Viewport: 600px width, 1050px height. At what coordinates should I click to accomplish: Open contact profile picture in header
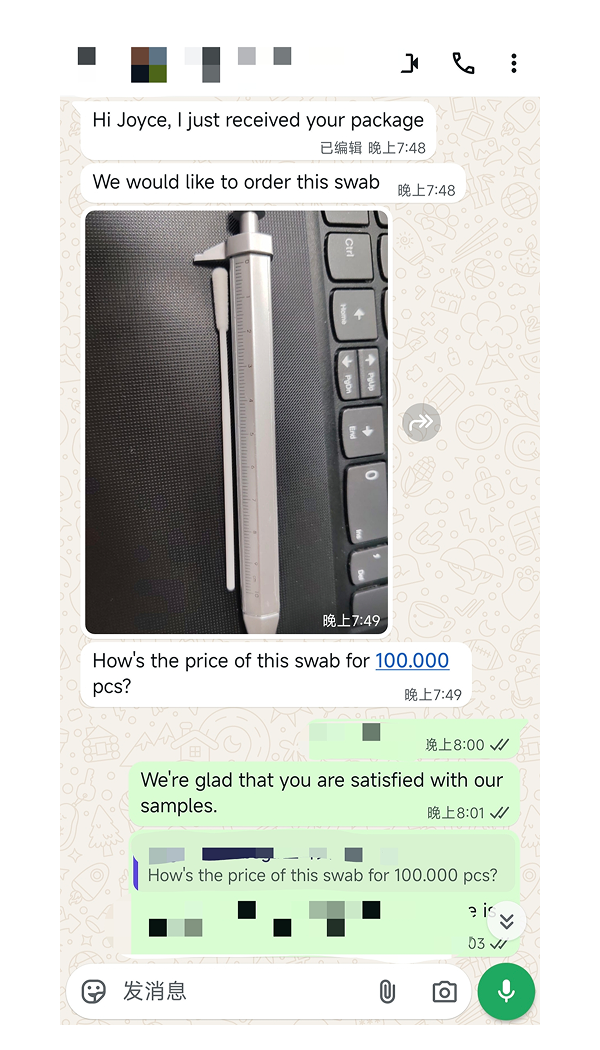pos(149,64)
